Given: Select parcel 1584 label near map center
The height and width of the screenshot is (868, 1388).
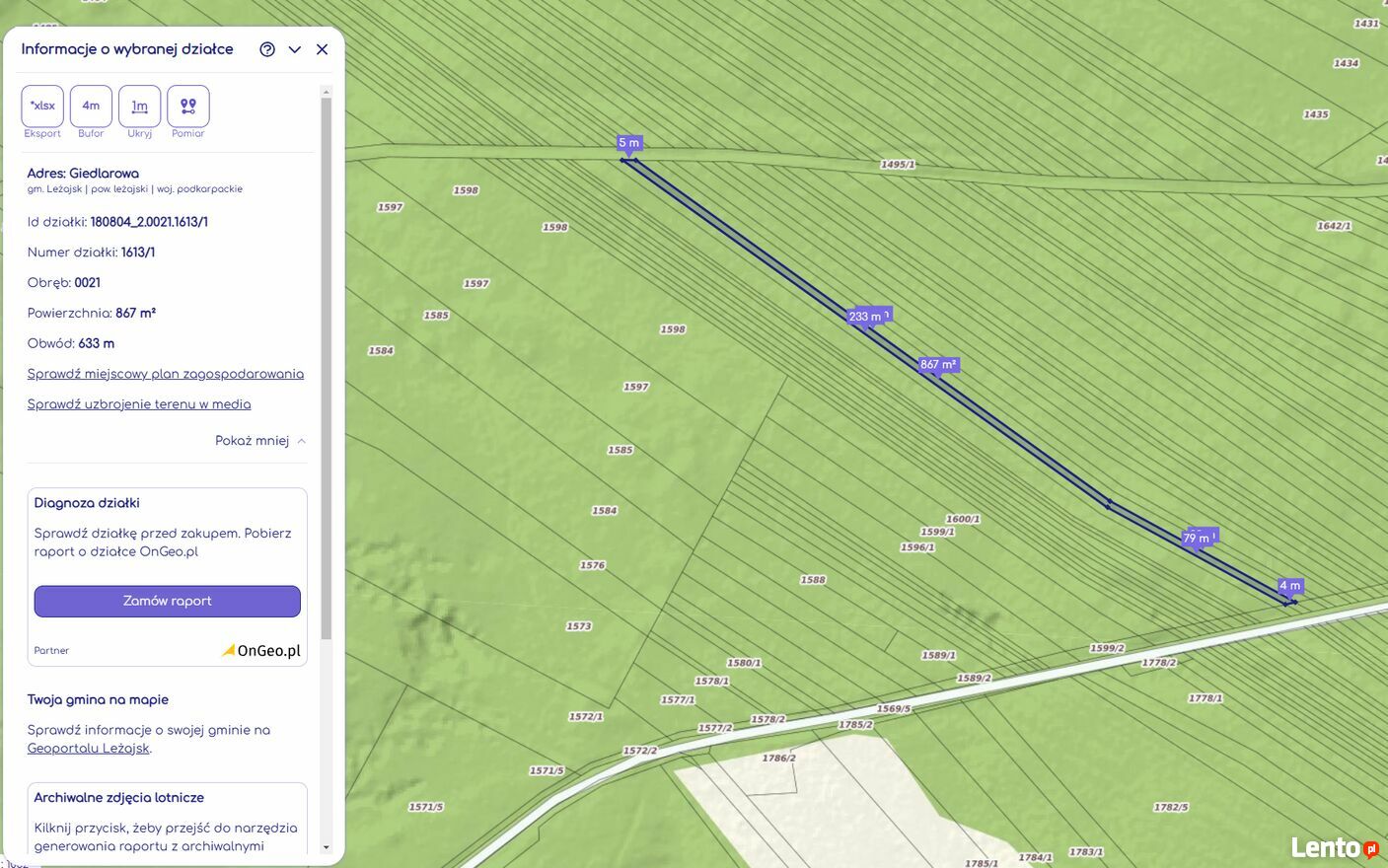Looking at the screenshot, I should coord(604,511).
